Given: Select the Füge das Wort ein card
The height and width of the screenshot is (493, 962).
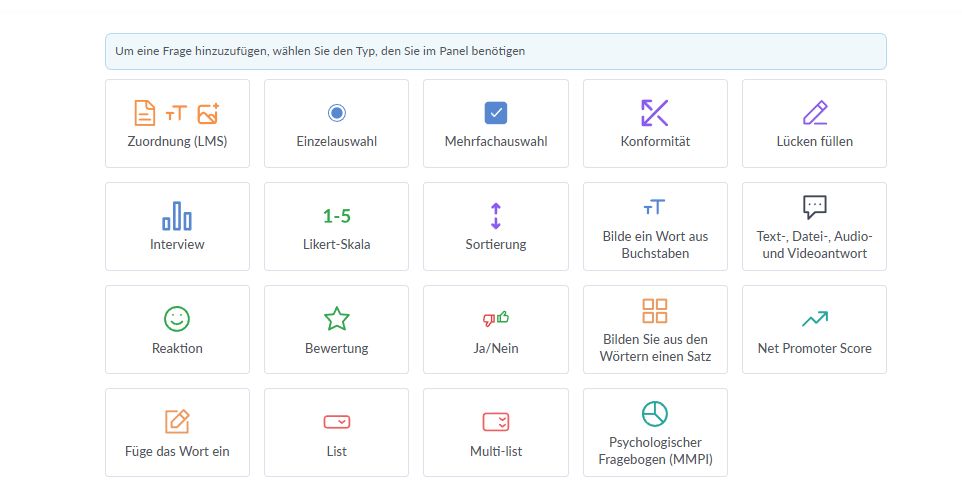Looking at the screenshot, I should [x=177, y=432].
